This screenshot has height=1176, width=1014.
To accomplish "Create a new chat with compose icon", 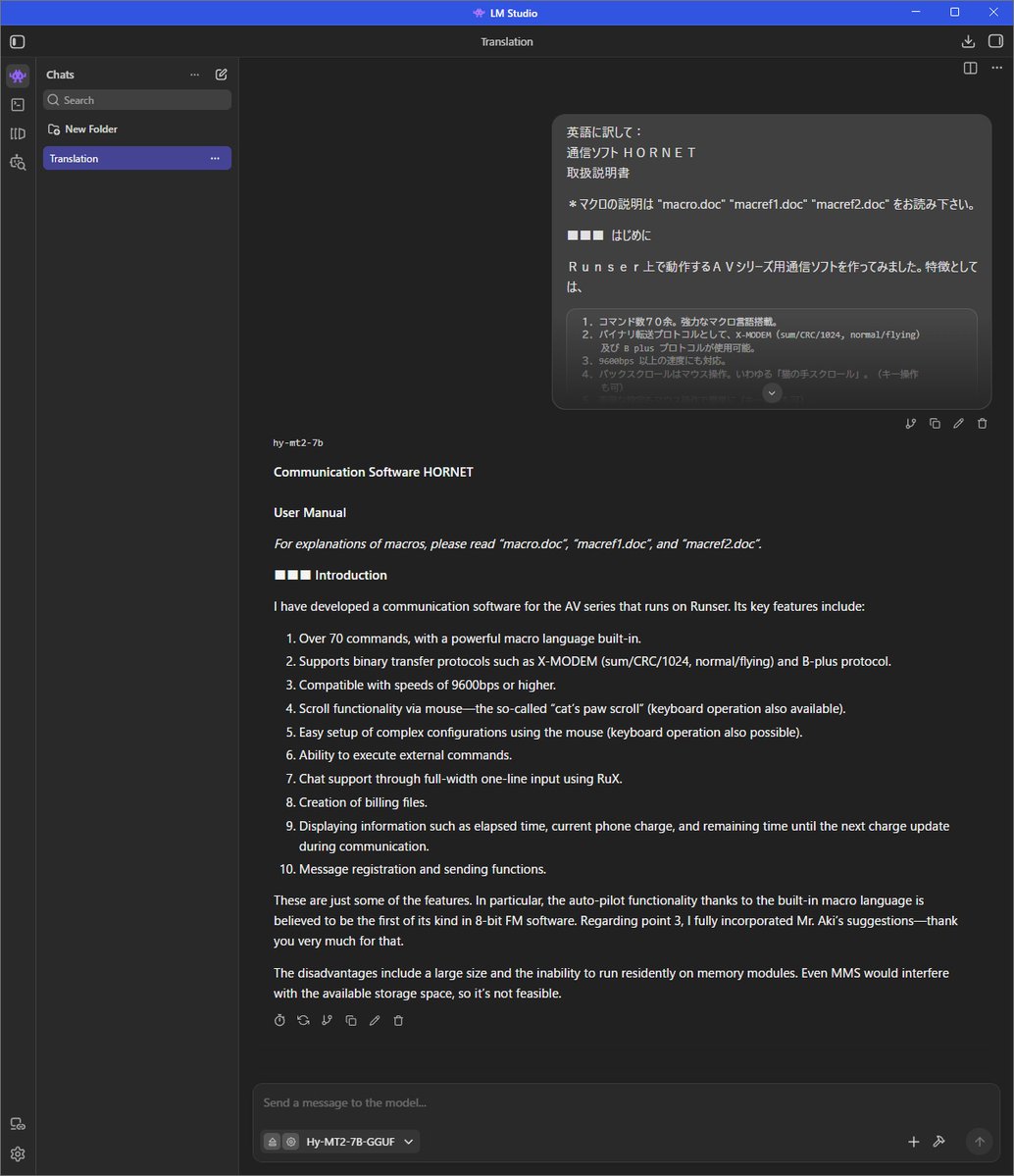I will (x=222, y=75).
